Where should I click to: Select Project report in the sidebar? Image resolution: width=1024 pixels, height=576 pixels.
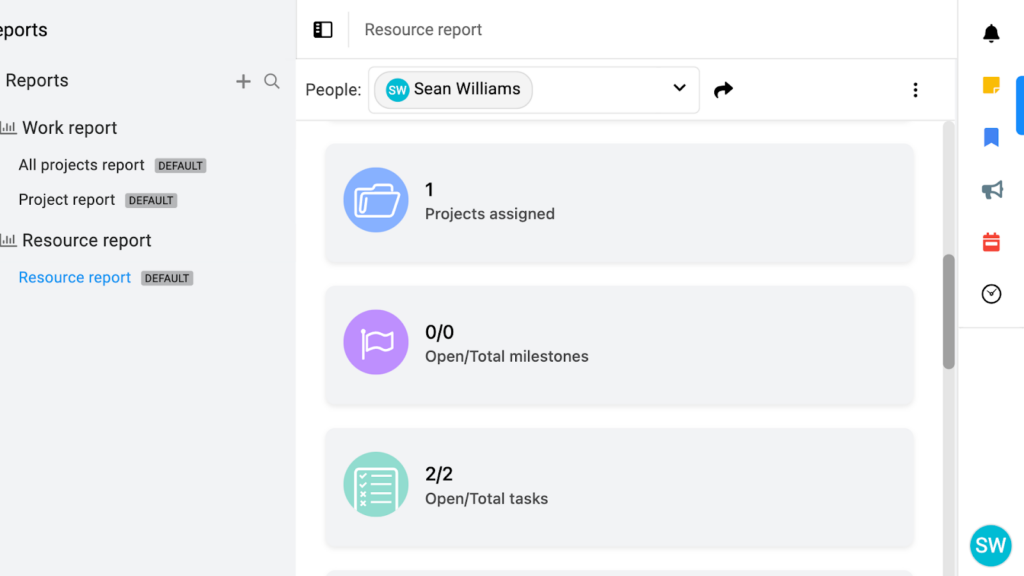click(66, 199)
